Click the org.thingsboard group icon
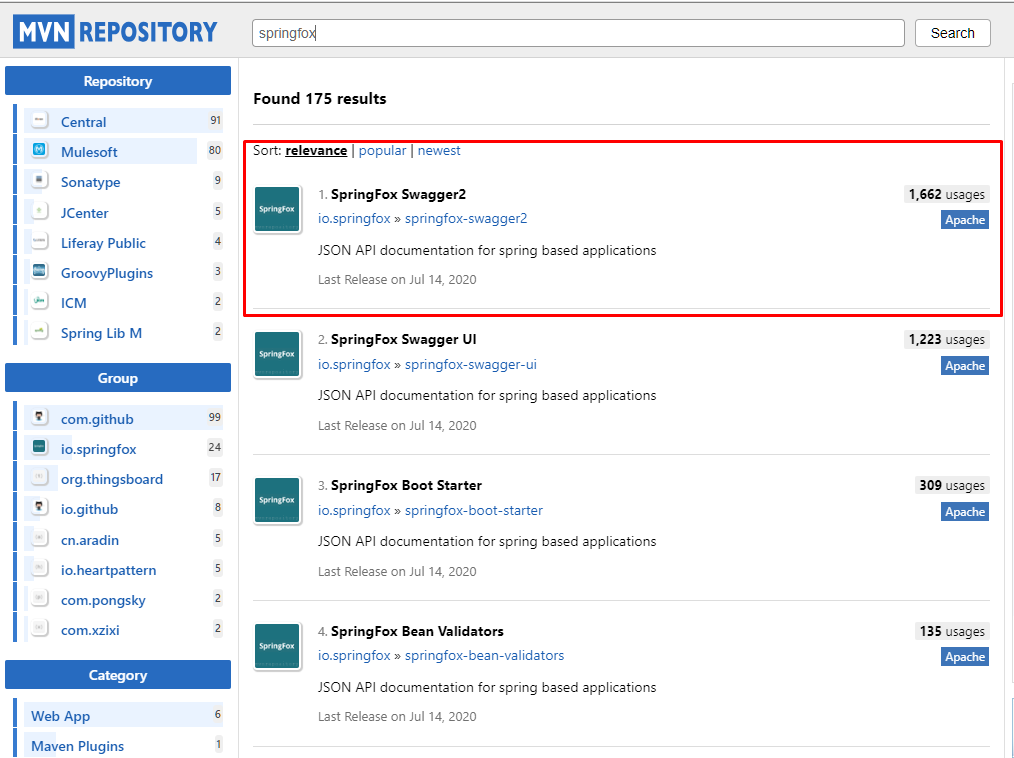 pyautogui.click(x=39, y=477)
